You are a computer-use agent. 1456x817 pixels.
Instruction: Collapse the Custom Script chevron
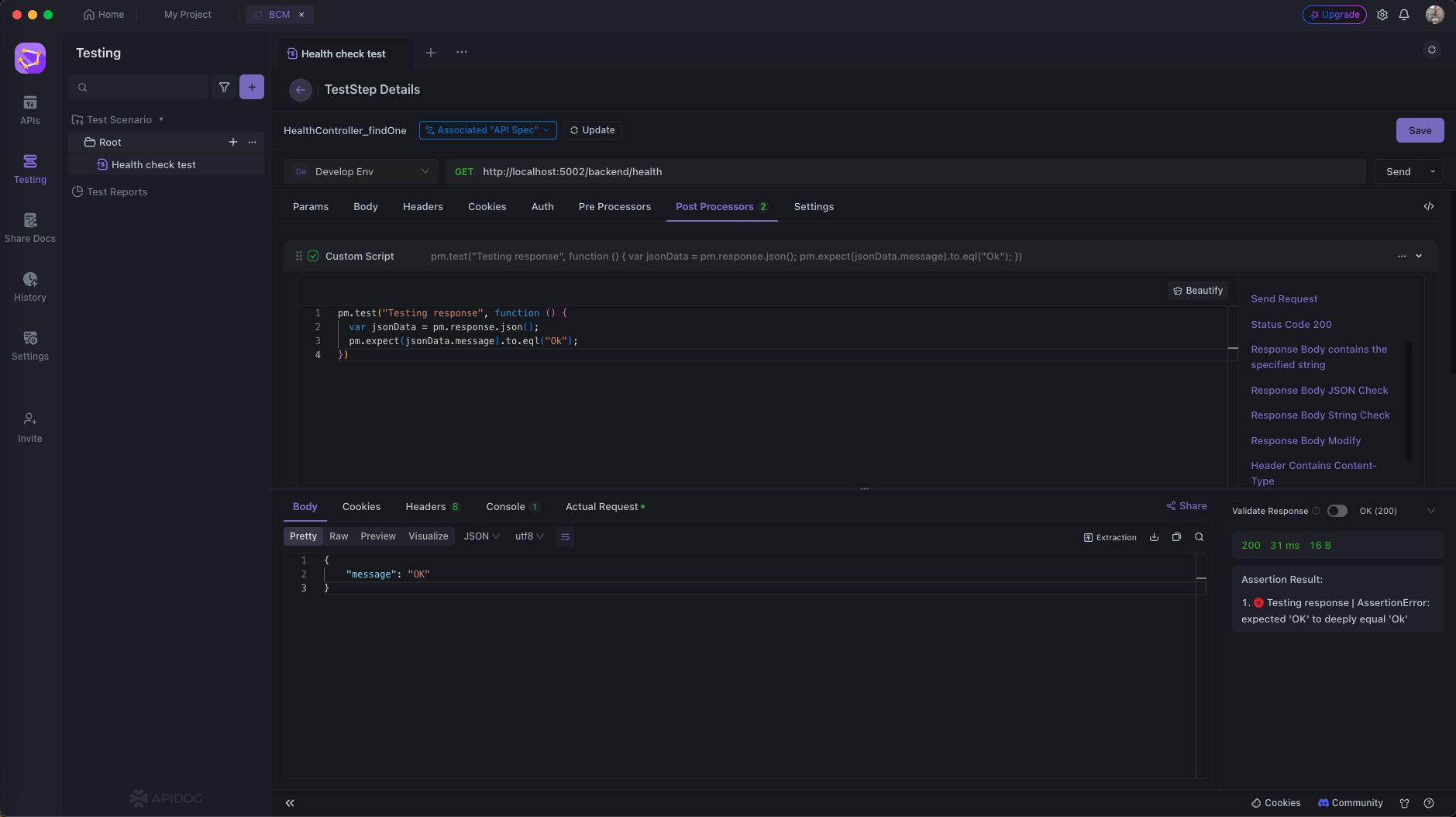point(1419,256)
